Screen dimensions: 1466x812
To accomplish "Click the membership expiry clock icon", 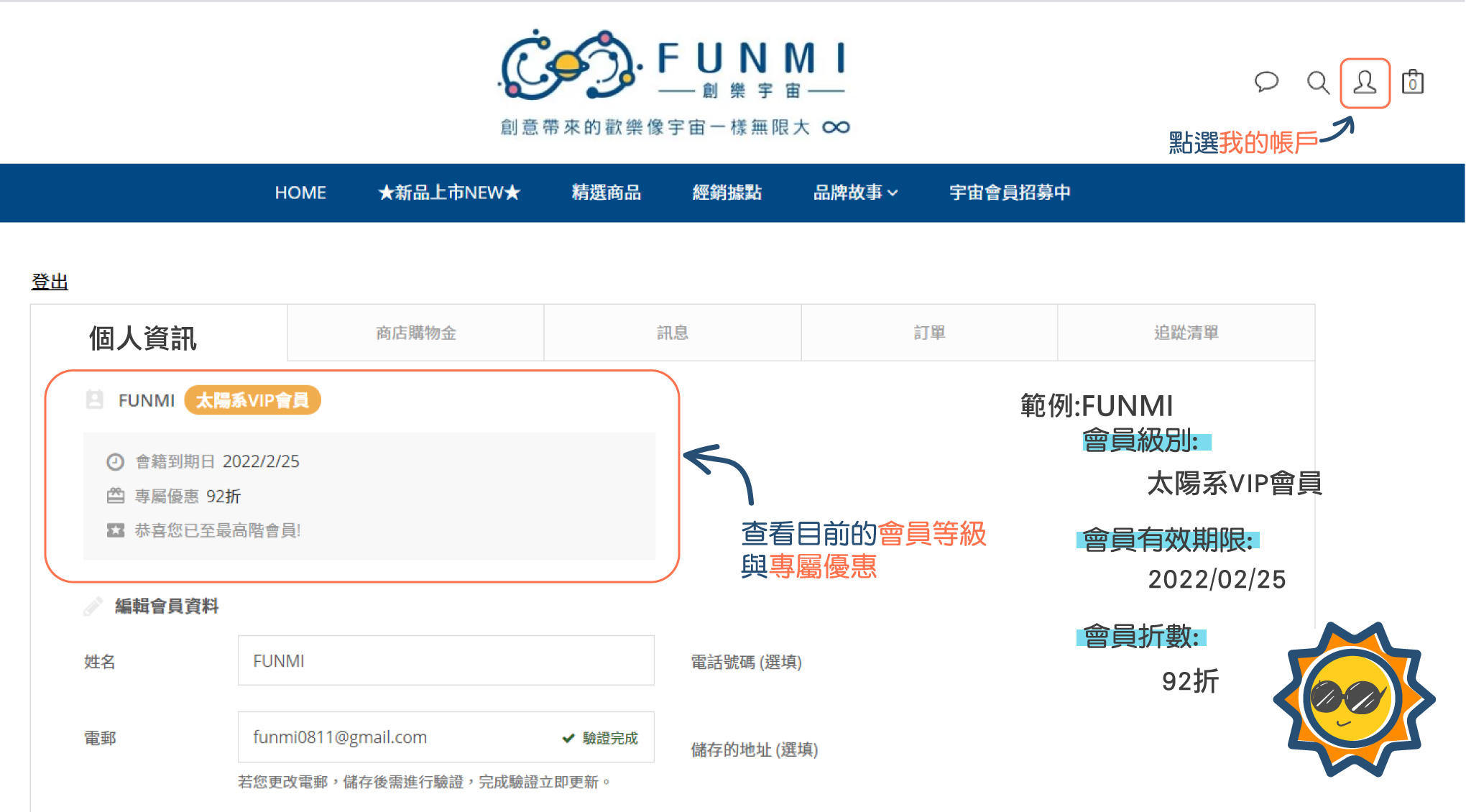I will coord(115,462).
